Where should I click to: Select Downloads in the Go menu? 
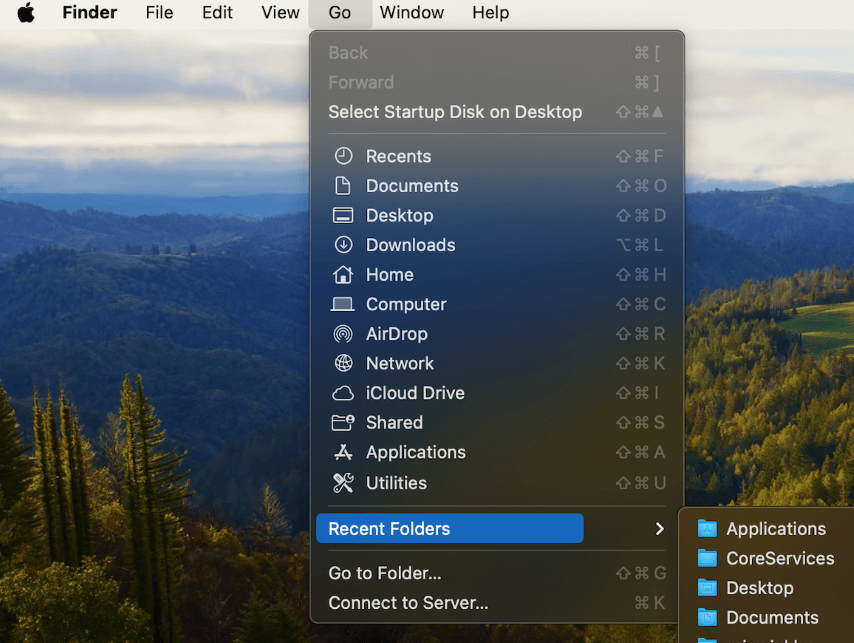point(497,245)
